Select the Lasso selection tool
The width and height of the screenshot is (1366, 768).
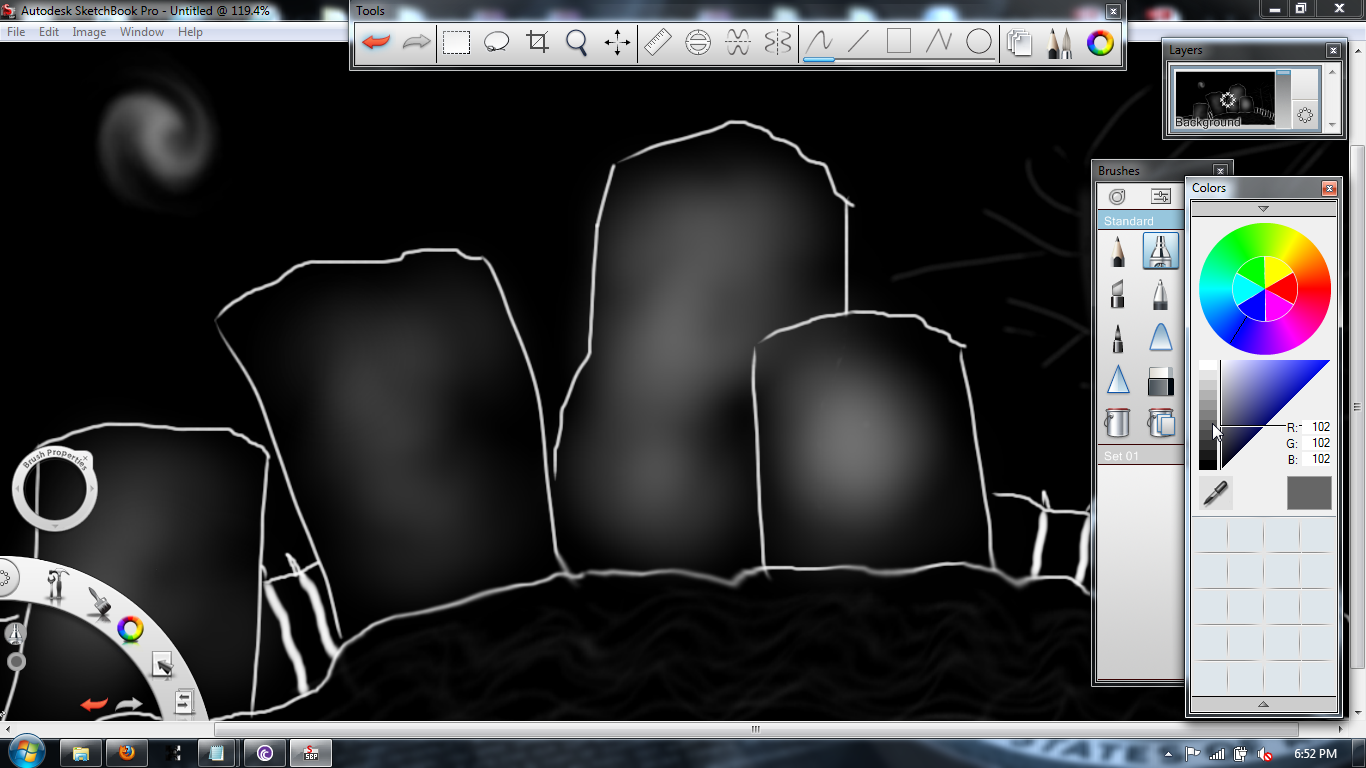pos(497,42)
